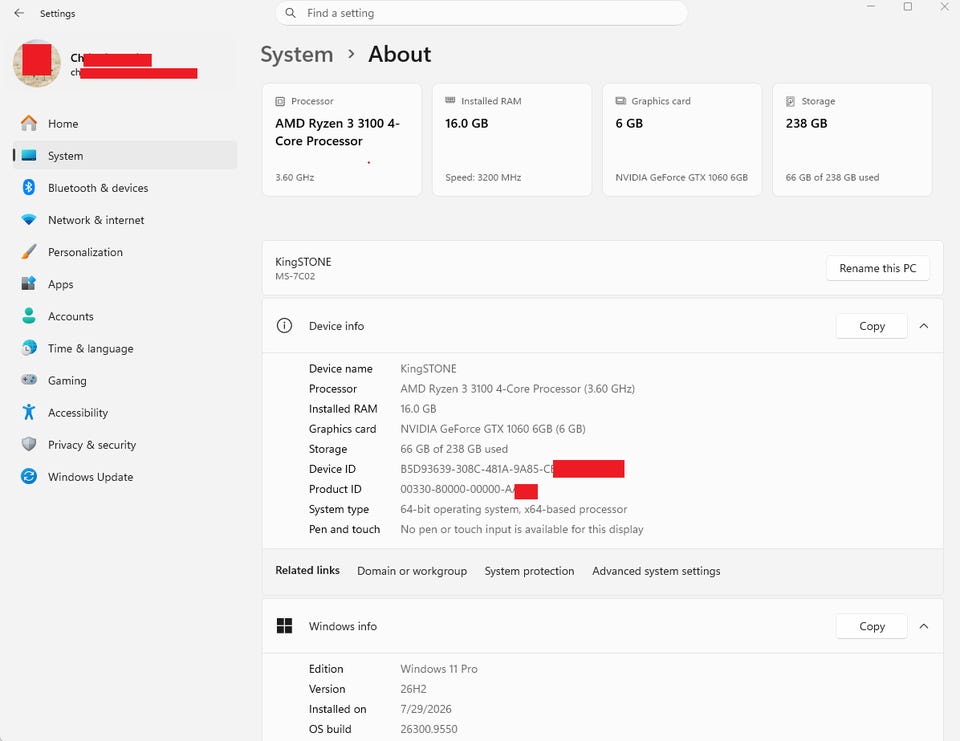Select the Graphics card summary card
Screen dimensions: 960x741
coord(682,140)
